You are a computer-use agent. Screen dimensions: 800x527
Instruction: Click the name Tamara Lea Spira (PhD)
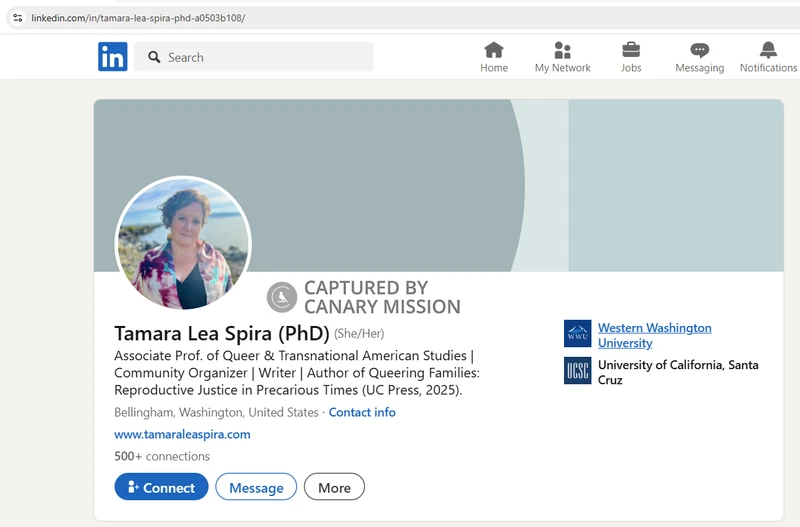click(222, 334)
